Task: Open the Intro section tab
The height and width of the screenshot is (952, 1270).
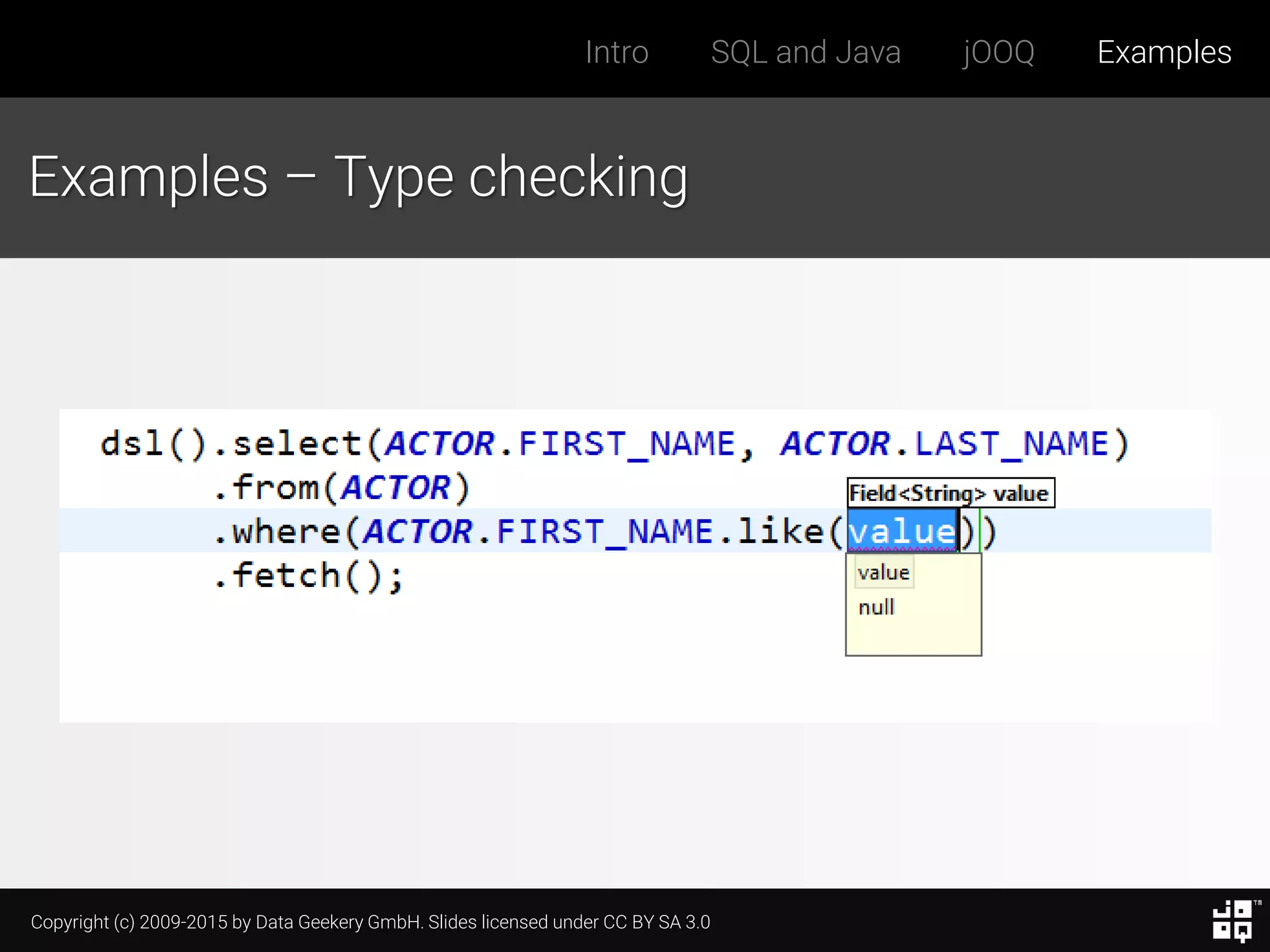Action: tap(616, 52)
